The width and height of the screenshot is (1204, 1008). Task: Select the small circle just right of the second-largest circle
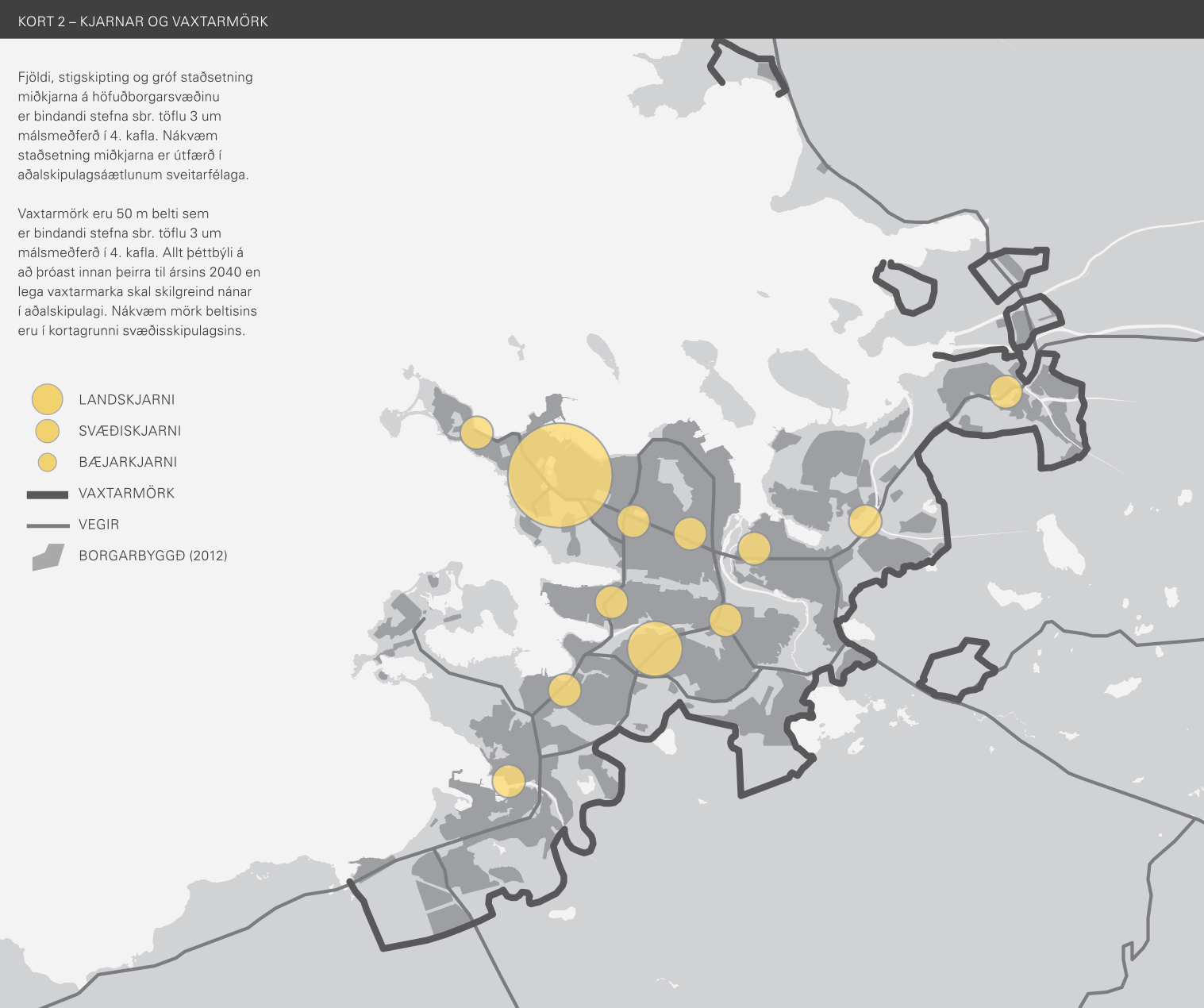pyautogui.click(x=725, y=620)
